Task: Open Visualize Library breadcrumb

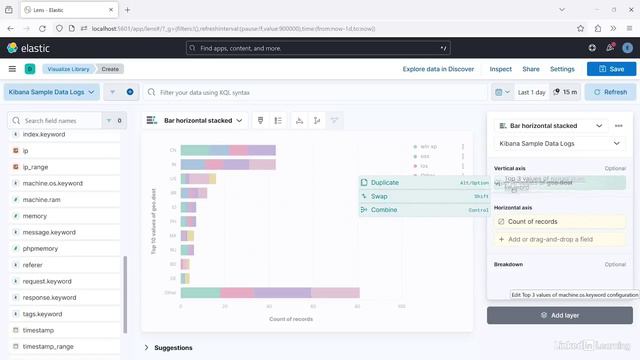Action: click(x=68, y=69)
